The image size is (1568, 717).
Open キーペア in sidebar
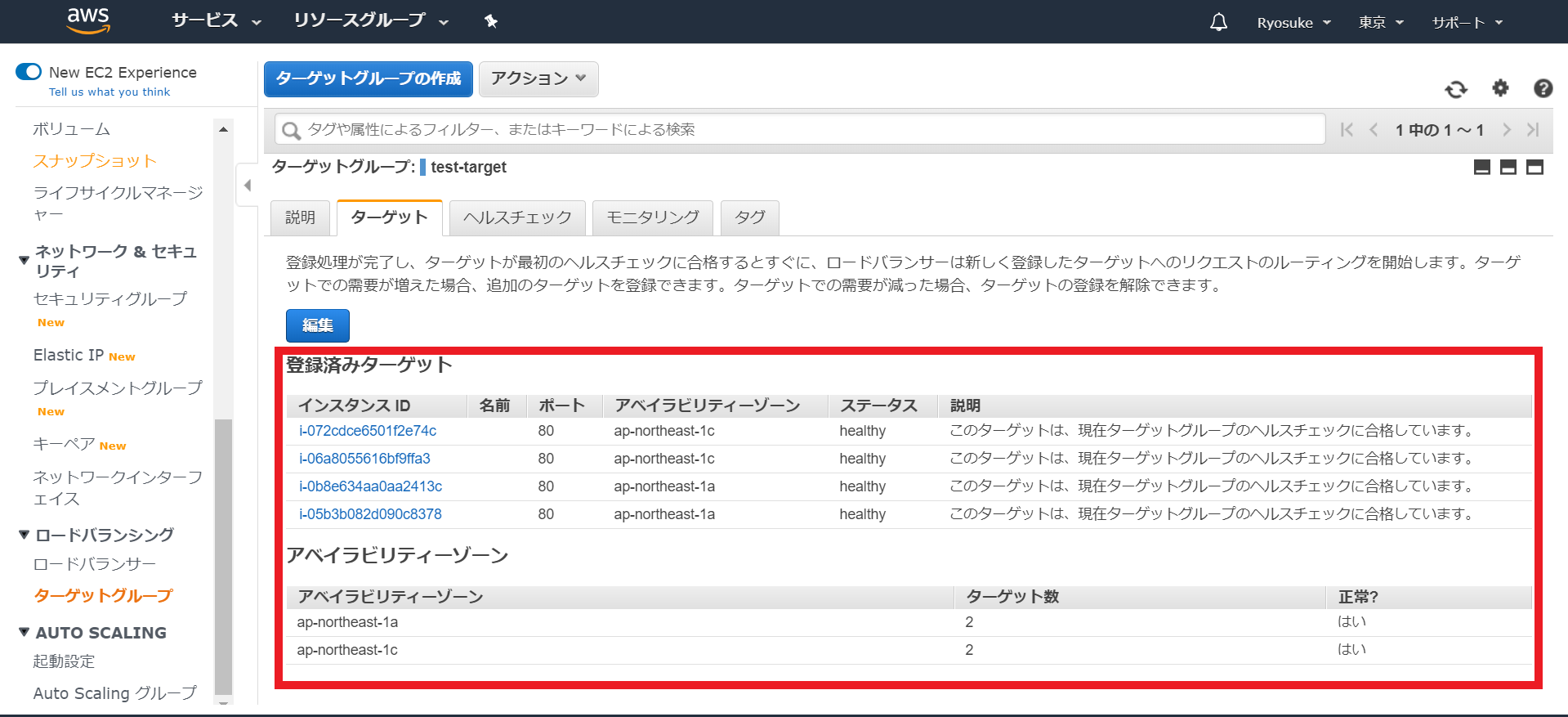click(x=64, y=444)
